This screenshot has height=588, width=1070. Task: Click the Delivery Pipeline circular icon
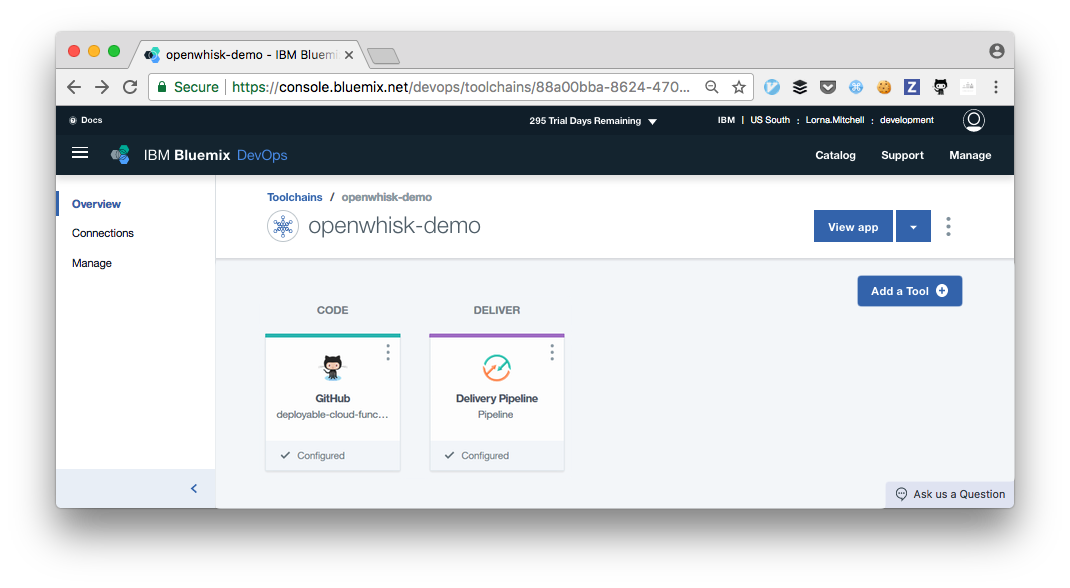coord(496,369)
